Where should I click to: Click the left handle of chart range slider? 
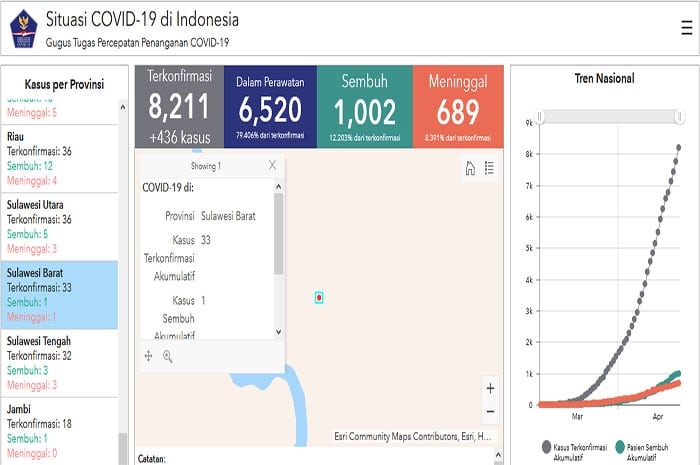tap(540, 117)
